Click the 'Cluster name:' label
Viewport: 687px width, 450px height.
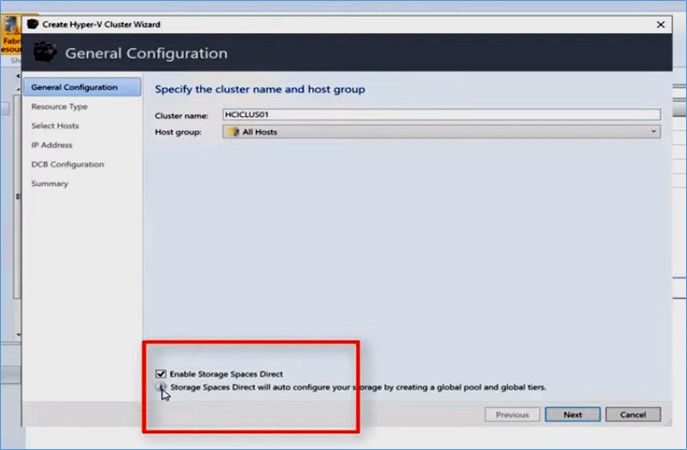coord(181,116)
